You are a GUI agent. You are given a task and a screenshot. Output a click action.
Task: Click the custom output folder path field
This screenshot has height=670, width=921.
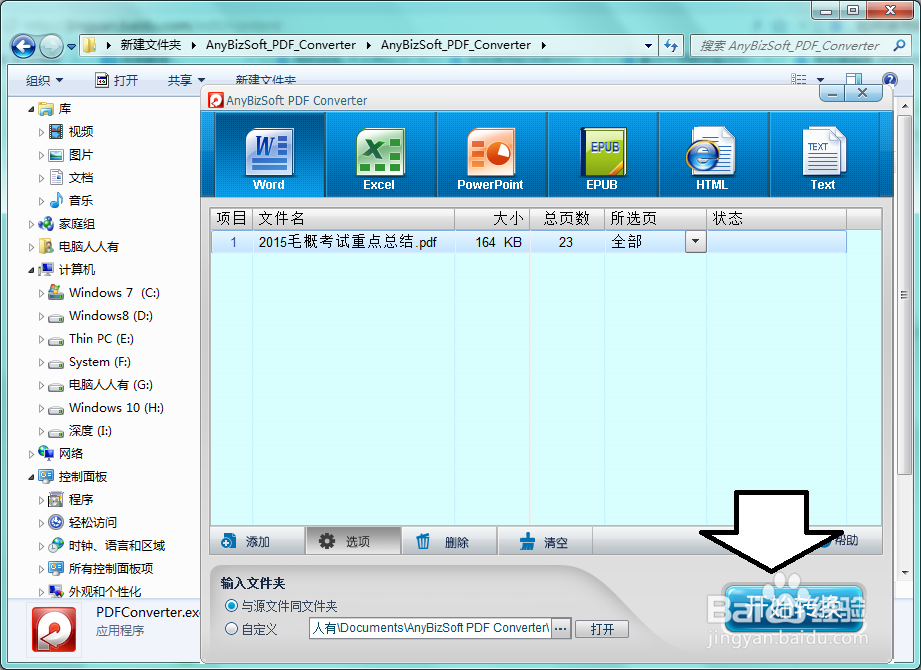coord(431,629)
